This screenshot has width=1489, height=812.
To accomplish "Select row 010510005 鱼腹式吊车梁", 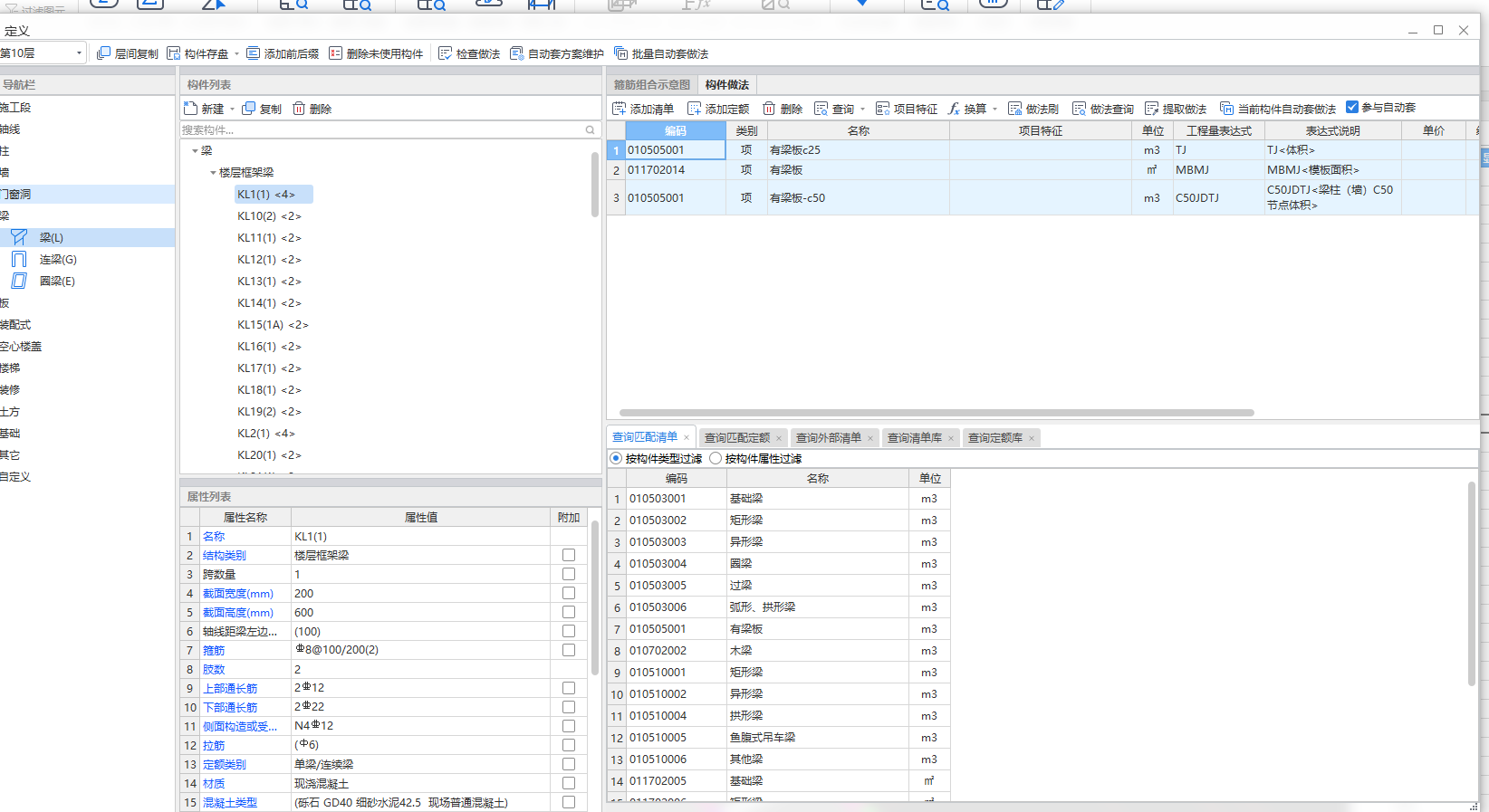I will 778,738.
